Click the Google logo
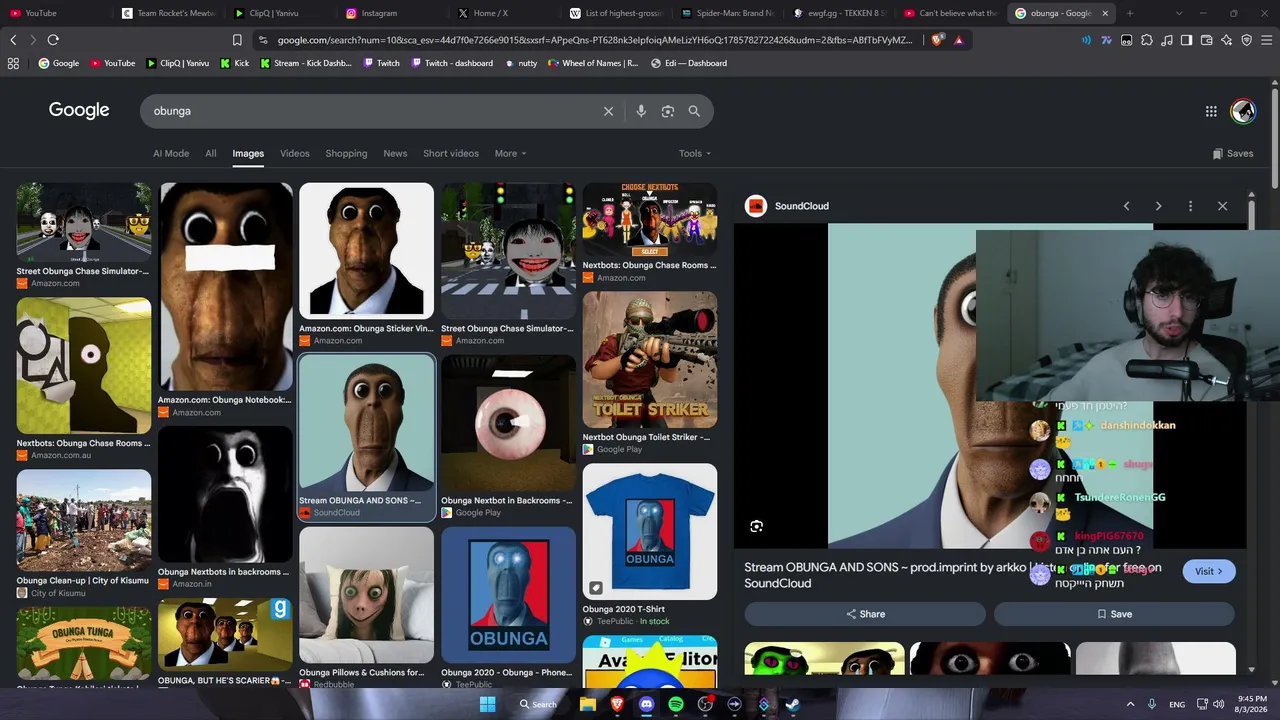This screenshot has width=1280, height=720. (x=79, y=111)
